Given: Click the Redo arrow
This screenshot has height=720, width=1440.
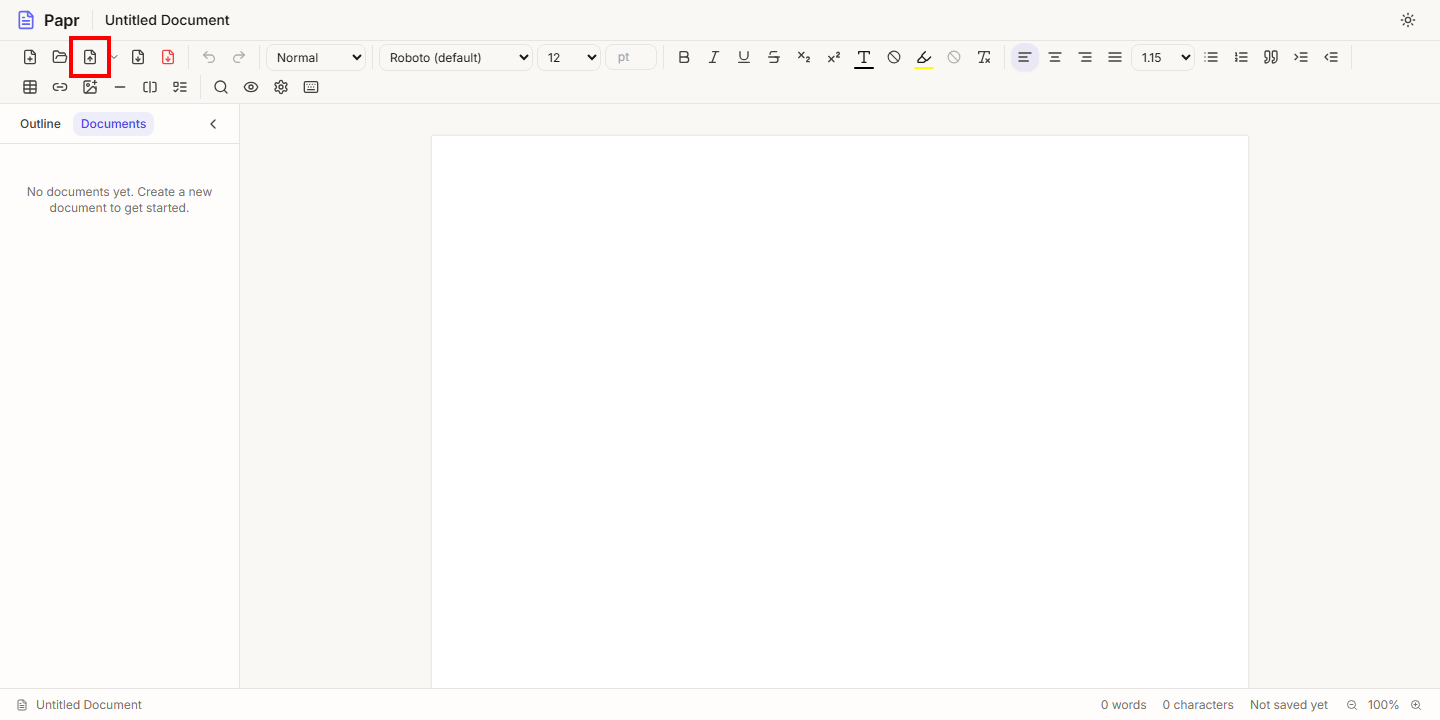Looking at the screenshot, I should [239, 58].
